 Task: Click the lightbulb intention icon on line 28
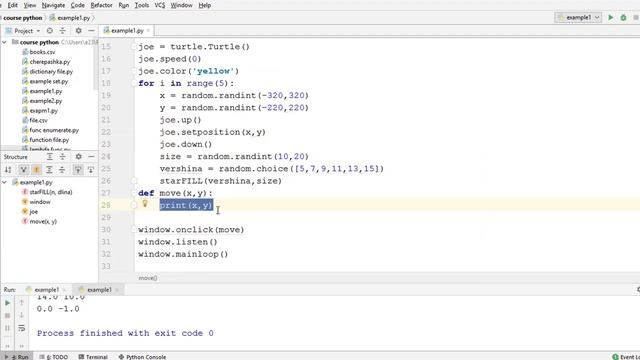pos(144,203)
